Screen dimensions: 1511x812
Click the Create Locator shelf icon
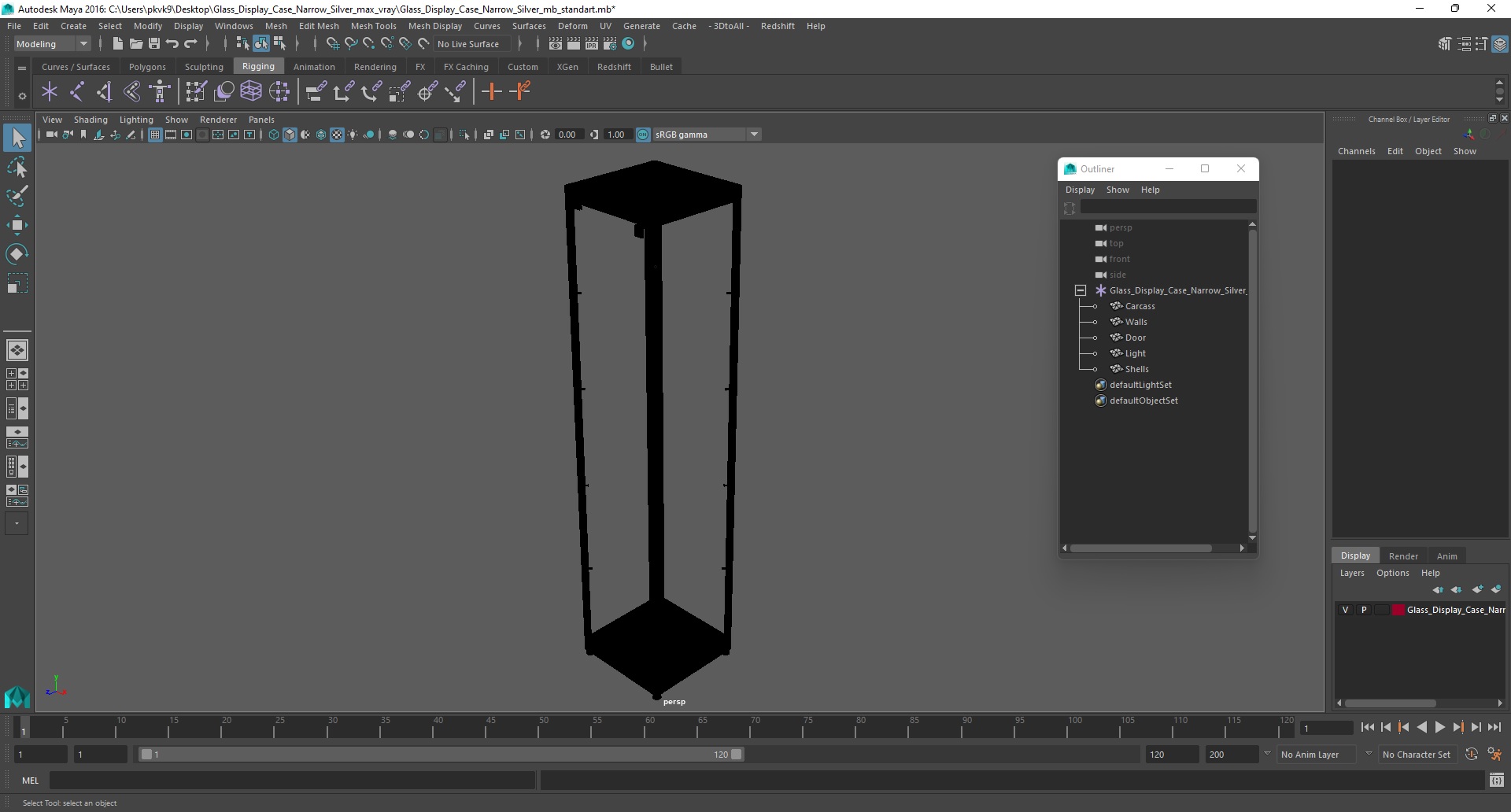(50, 92)
